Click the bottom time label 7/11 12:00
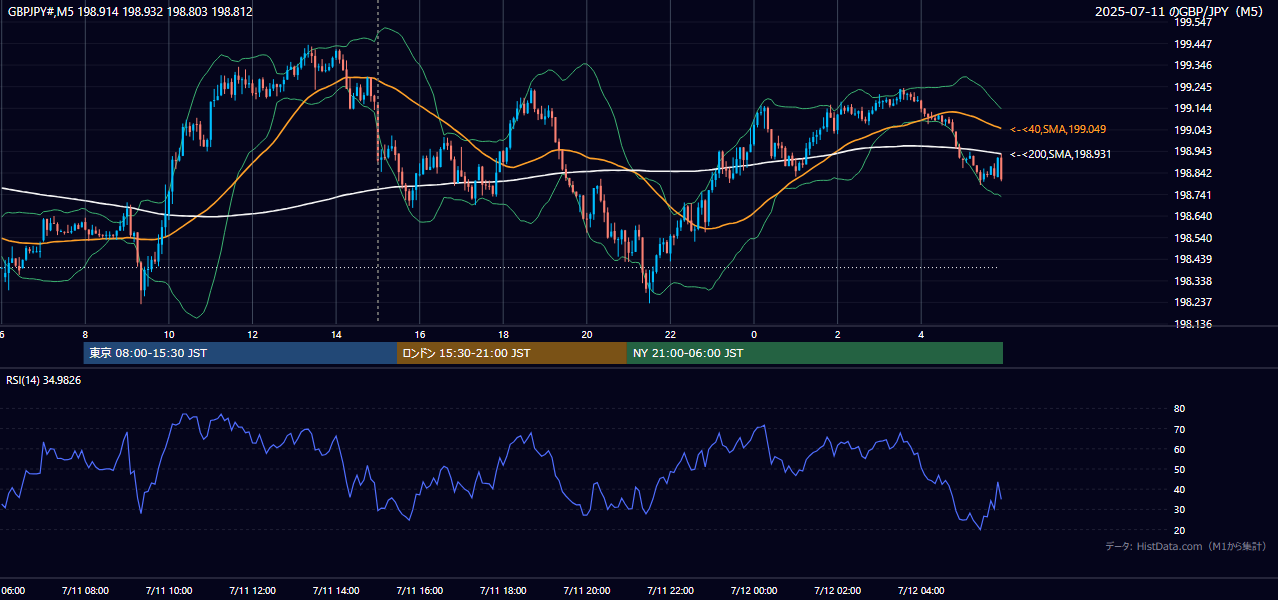 pyautogui.click(x=252, y=591)
